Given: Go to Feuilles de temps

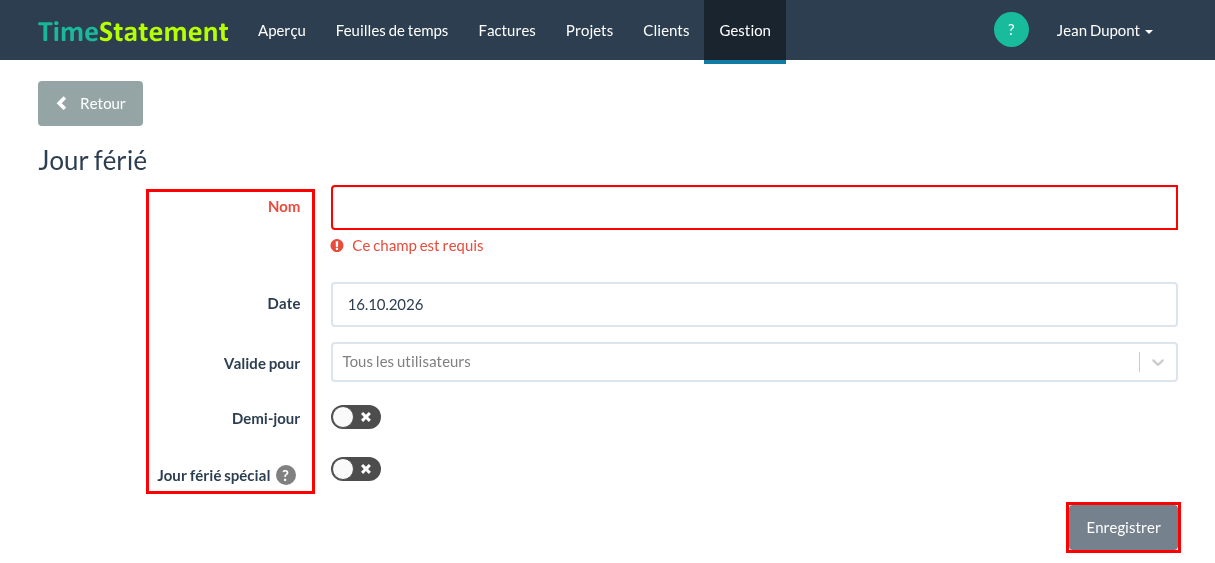Looking at the screenshot, I should tap(392, 31).
